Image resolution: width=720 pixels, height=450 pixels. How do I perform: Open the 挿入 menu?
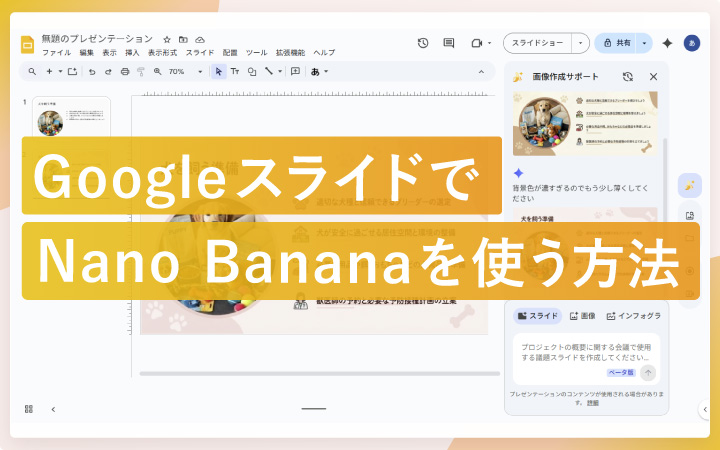tap(132, 53)
